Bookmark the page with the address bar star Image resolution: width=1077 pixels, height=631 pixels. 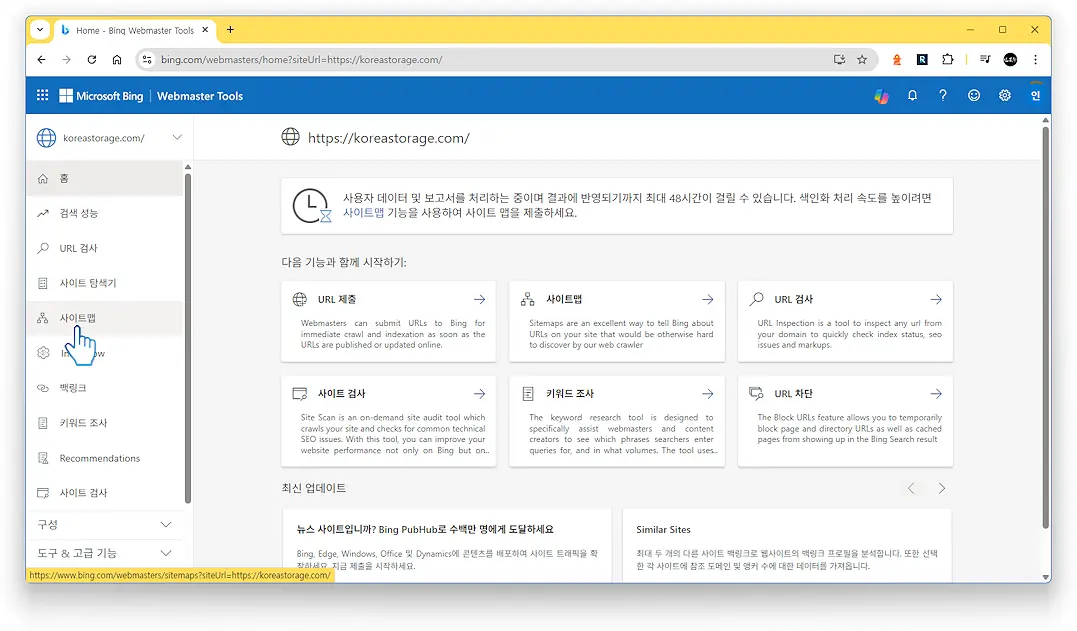tap(863, 59)
